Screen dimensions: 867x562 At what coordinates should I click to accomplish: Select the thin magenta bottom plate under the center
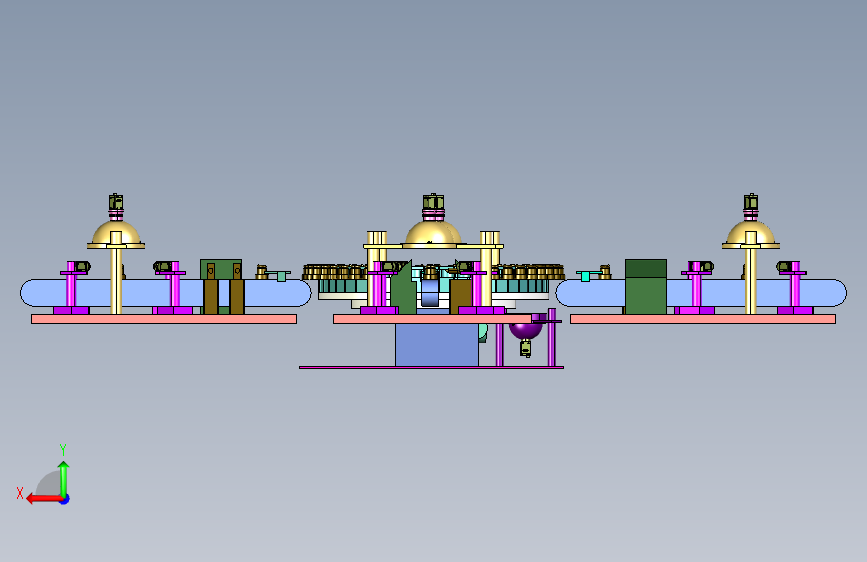click(x=431, y=367)
